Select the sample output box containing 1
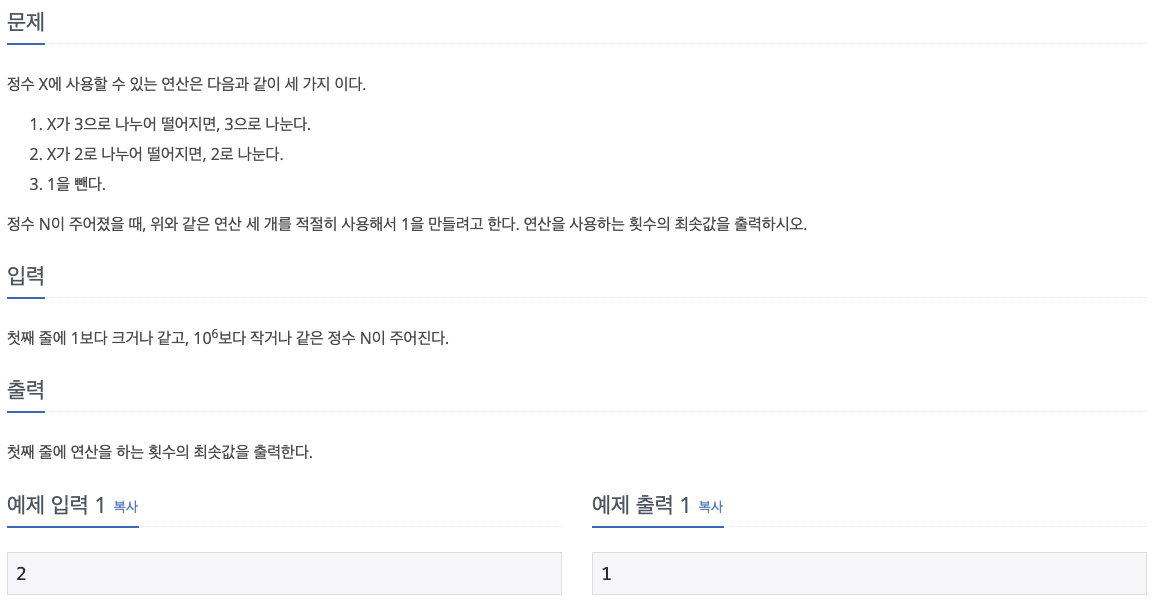Image resolution: width=1164 pixels, height=614 pixels. click(869, 573)
